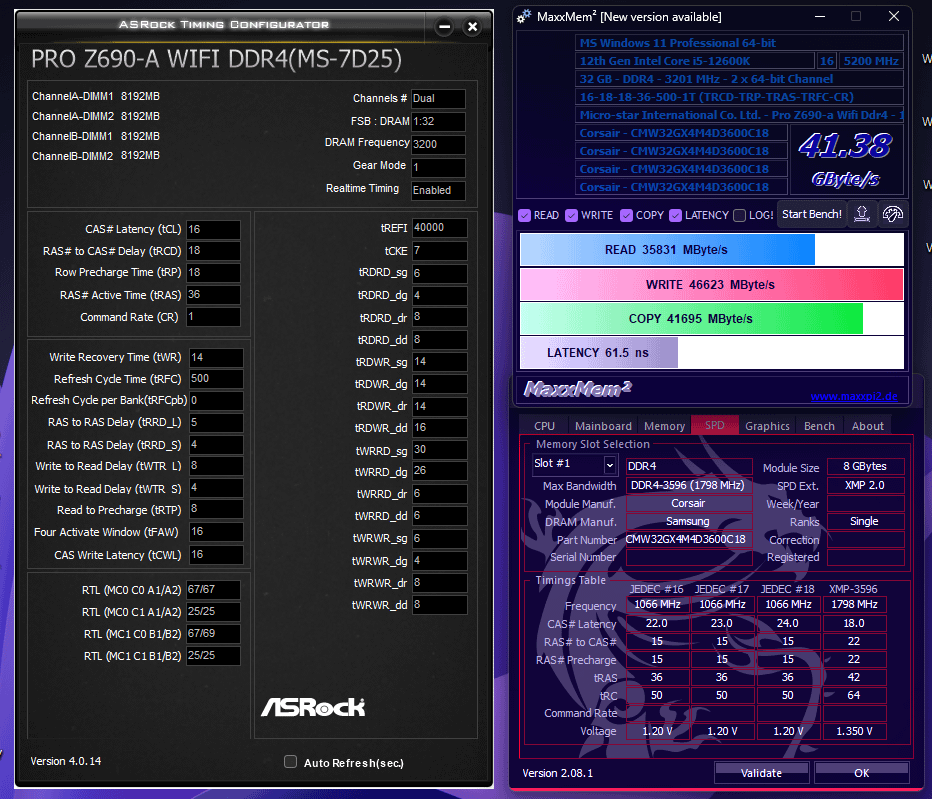
Task: Click the Validate button
Action: click(761, 772)
